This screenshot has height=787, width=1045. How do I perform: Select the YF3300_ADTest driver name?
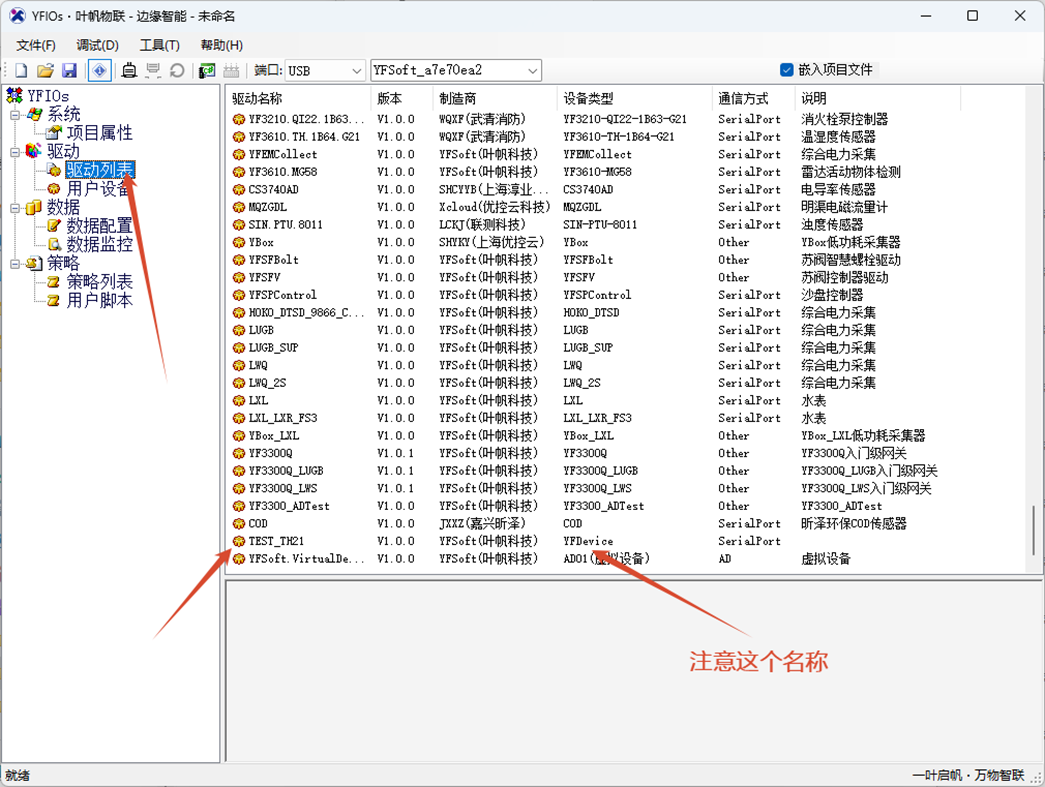click(x=289, y=506)
